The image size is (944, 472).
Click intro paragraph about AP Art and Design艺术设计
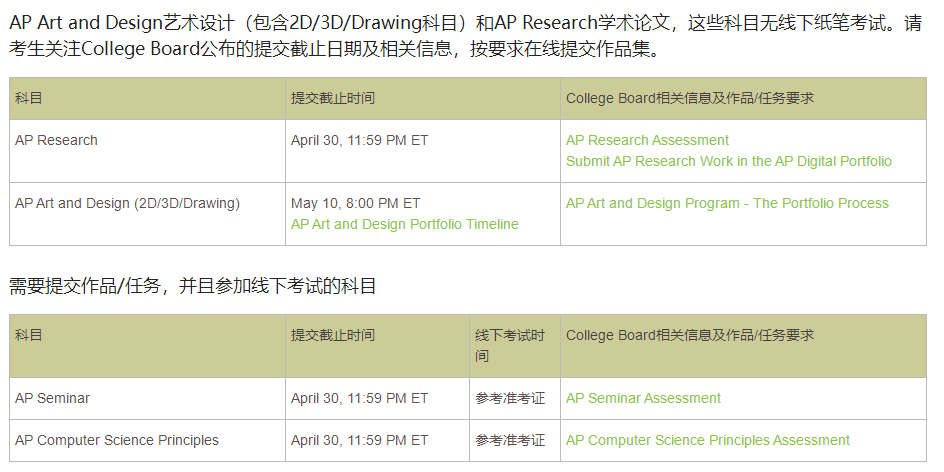point(465,36)
